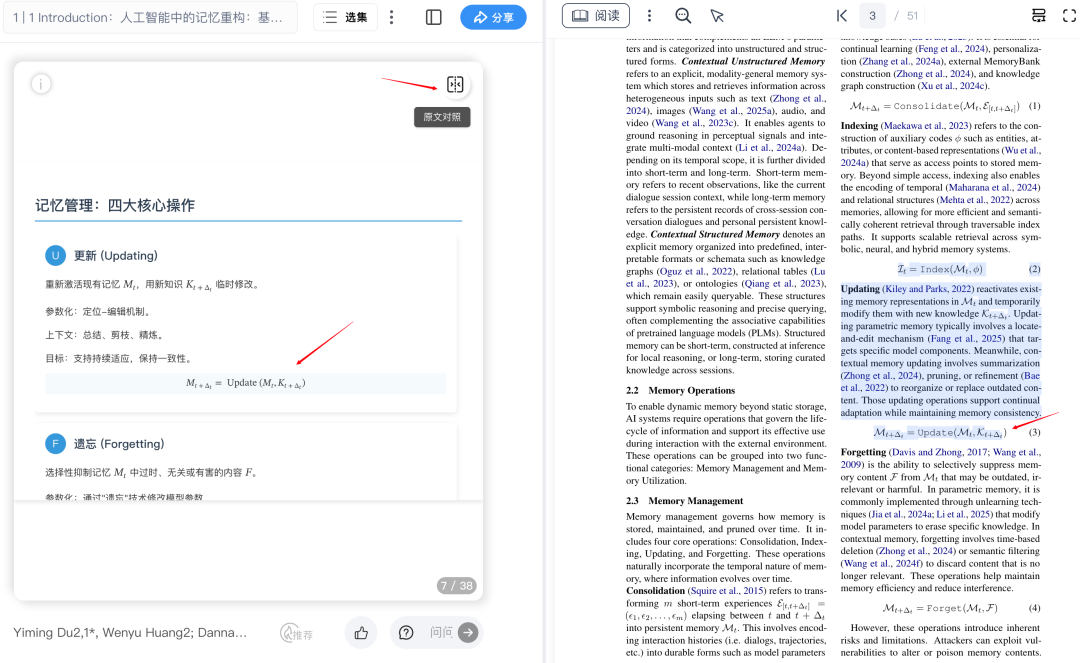Switch to 阅读 reading mode

pyautogui.click(x=596, y=15)
